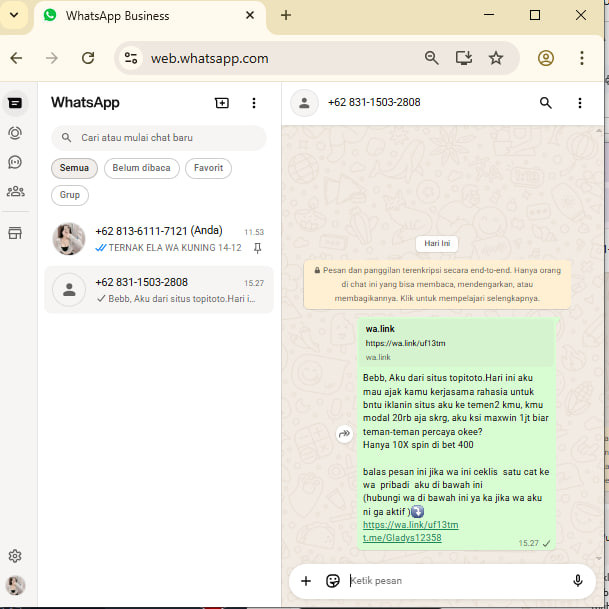
Task: Open chat +62 813-6111-7121 (Anda)
Action: 159,239
